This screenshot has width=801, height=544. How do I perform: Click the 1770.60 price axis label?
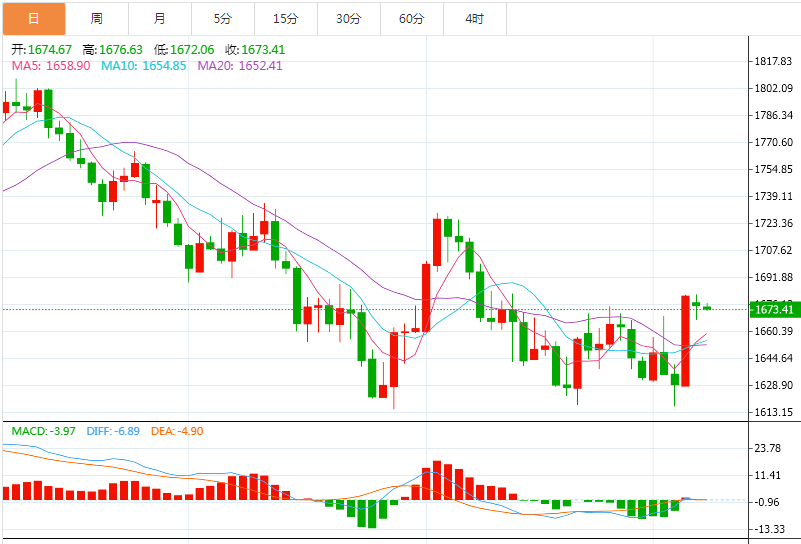(x=773, y=143)
